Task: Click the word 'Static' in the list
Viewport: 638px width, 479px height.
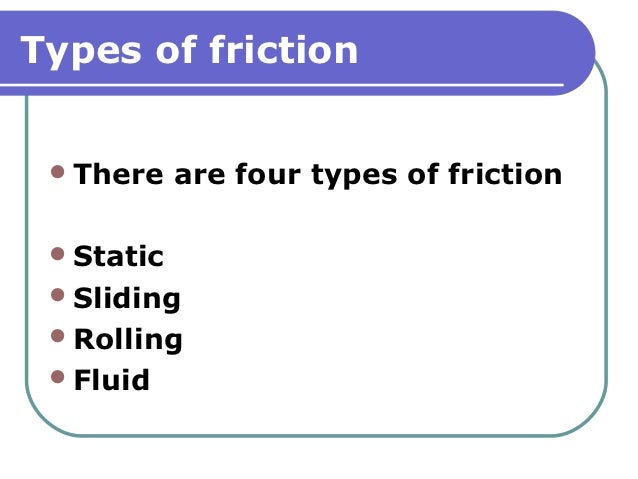Action: click(x=118, y=256)
